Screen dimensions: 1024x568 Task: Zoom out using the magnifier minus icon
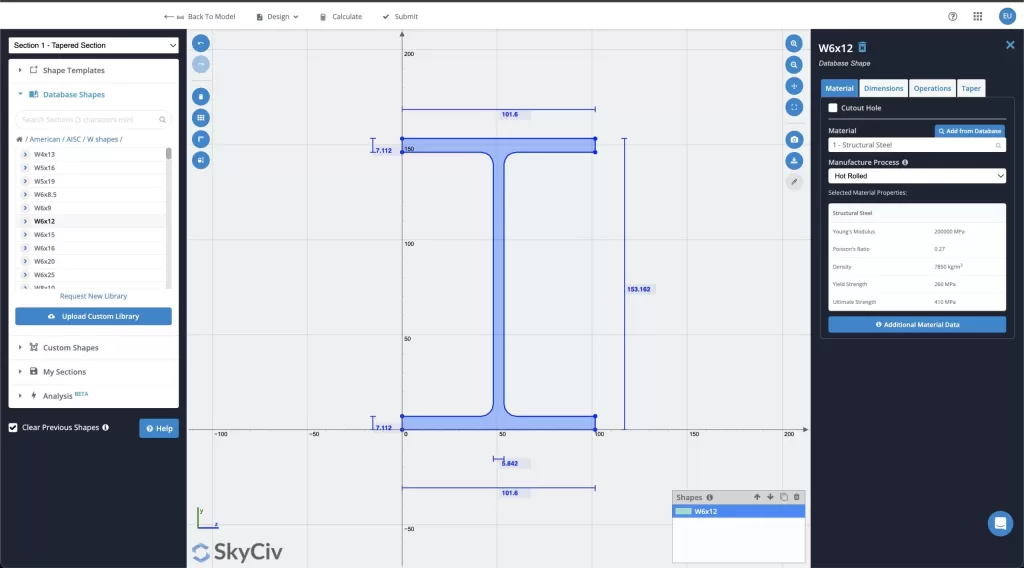[x=793, y=65]
